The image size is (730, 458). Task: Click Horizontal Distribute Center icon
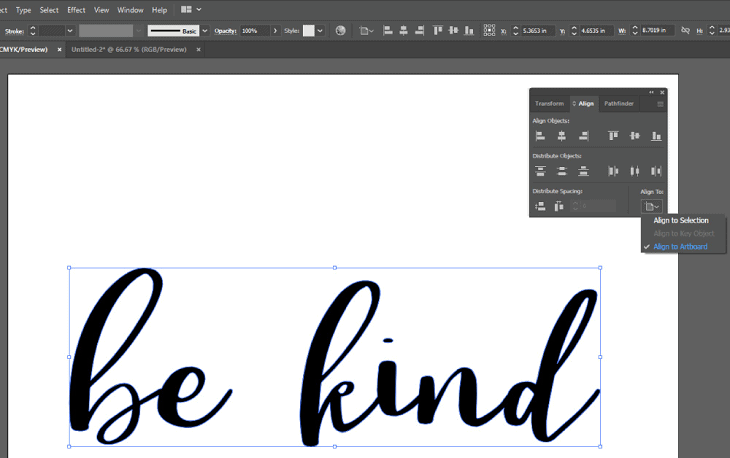click(x=635, y=171)
